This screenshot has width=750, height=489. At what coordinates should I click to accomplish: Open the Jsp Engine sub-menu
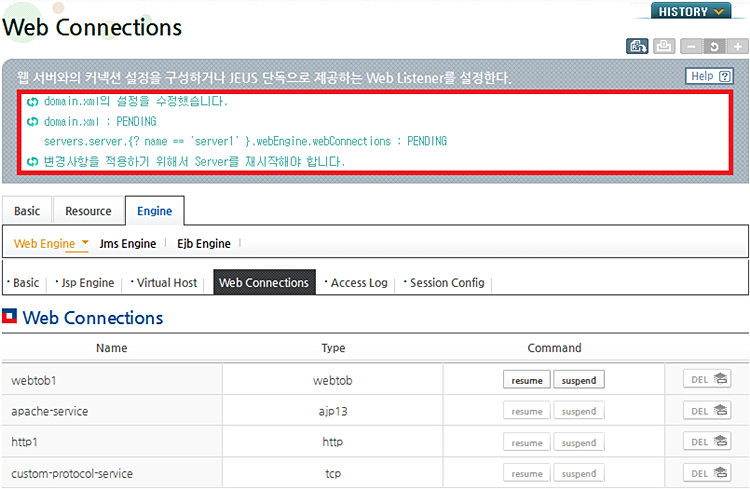pos(88,283)
